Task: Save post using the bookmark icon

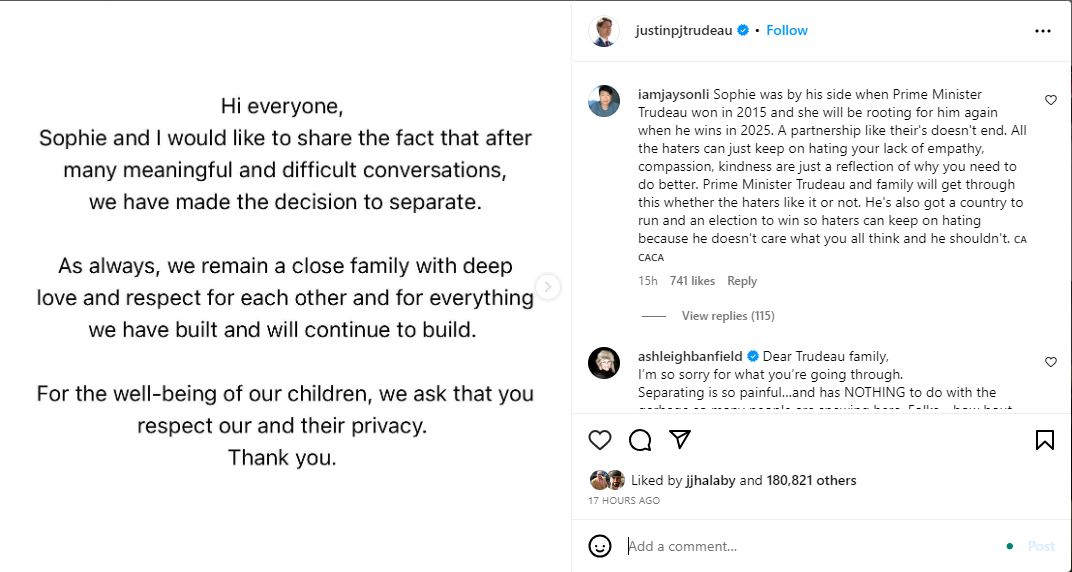Action: 1044,440
